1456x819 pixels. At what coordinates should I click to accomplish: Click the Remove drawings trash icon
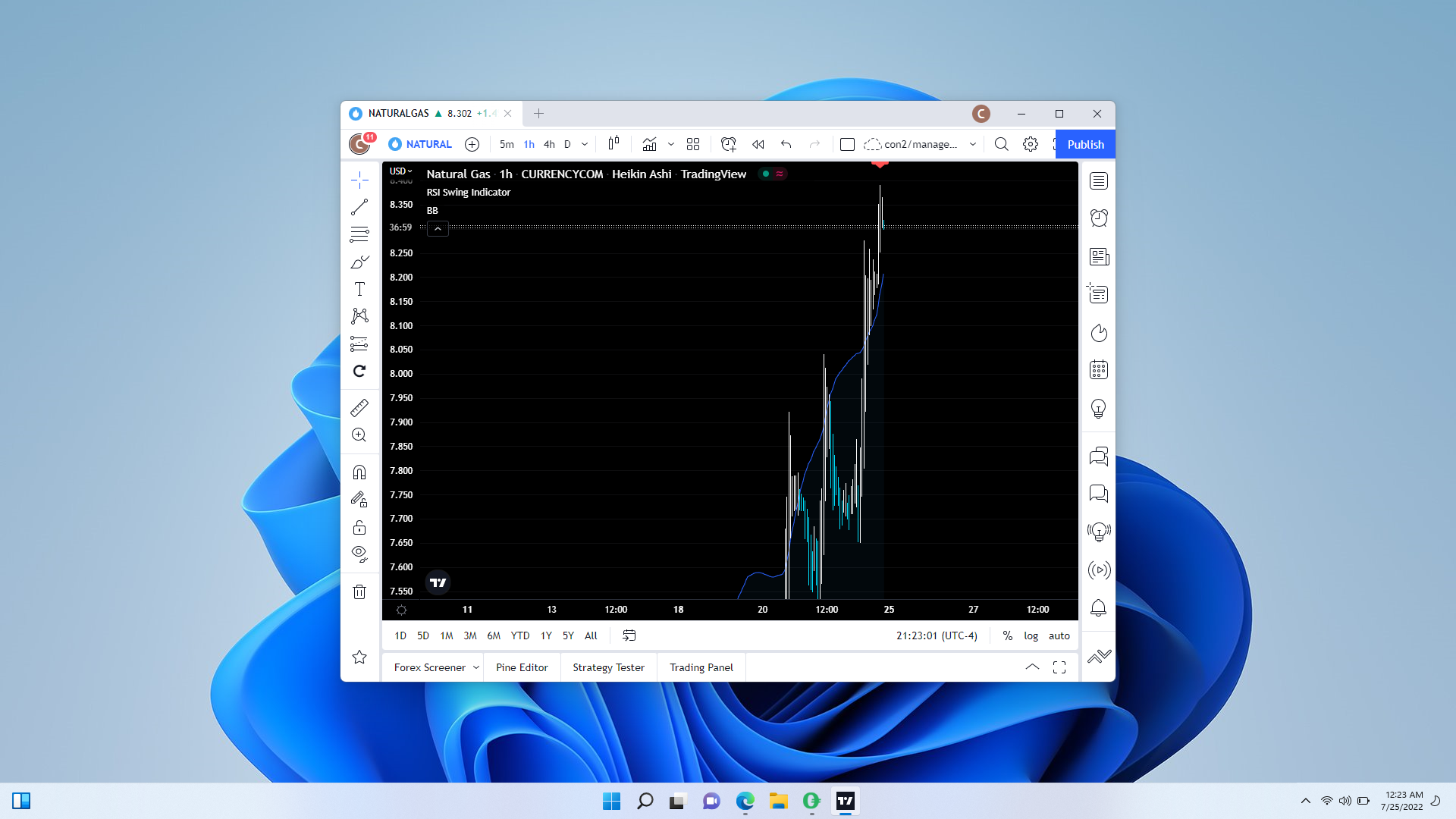point(359,591)
